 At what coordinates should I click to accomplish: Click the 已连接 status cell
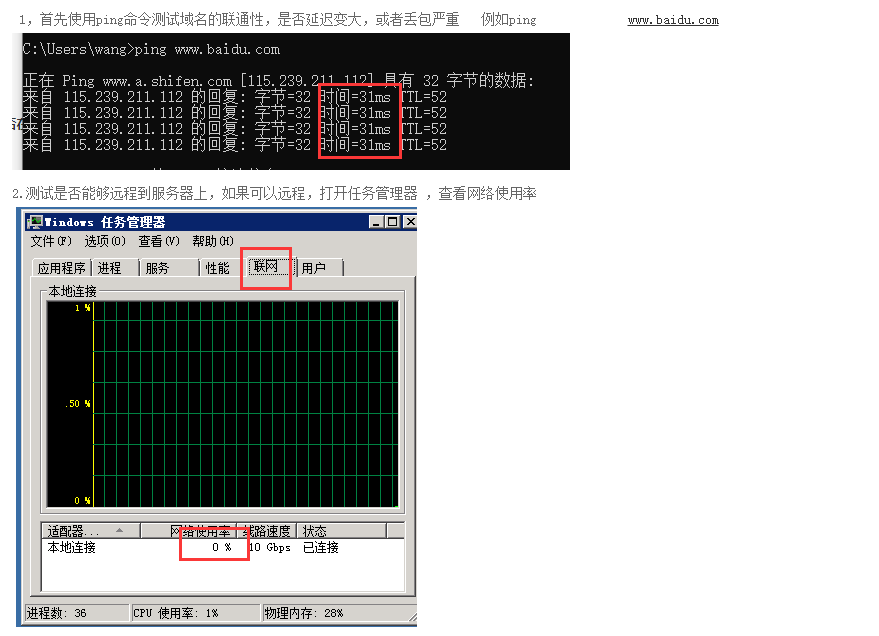pyautogui.click(x=321, y=547)
